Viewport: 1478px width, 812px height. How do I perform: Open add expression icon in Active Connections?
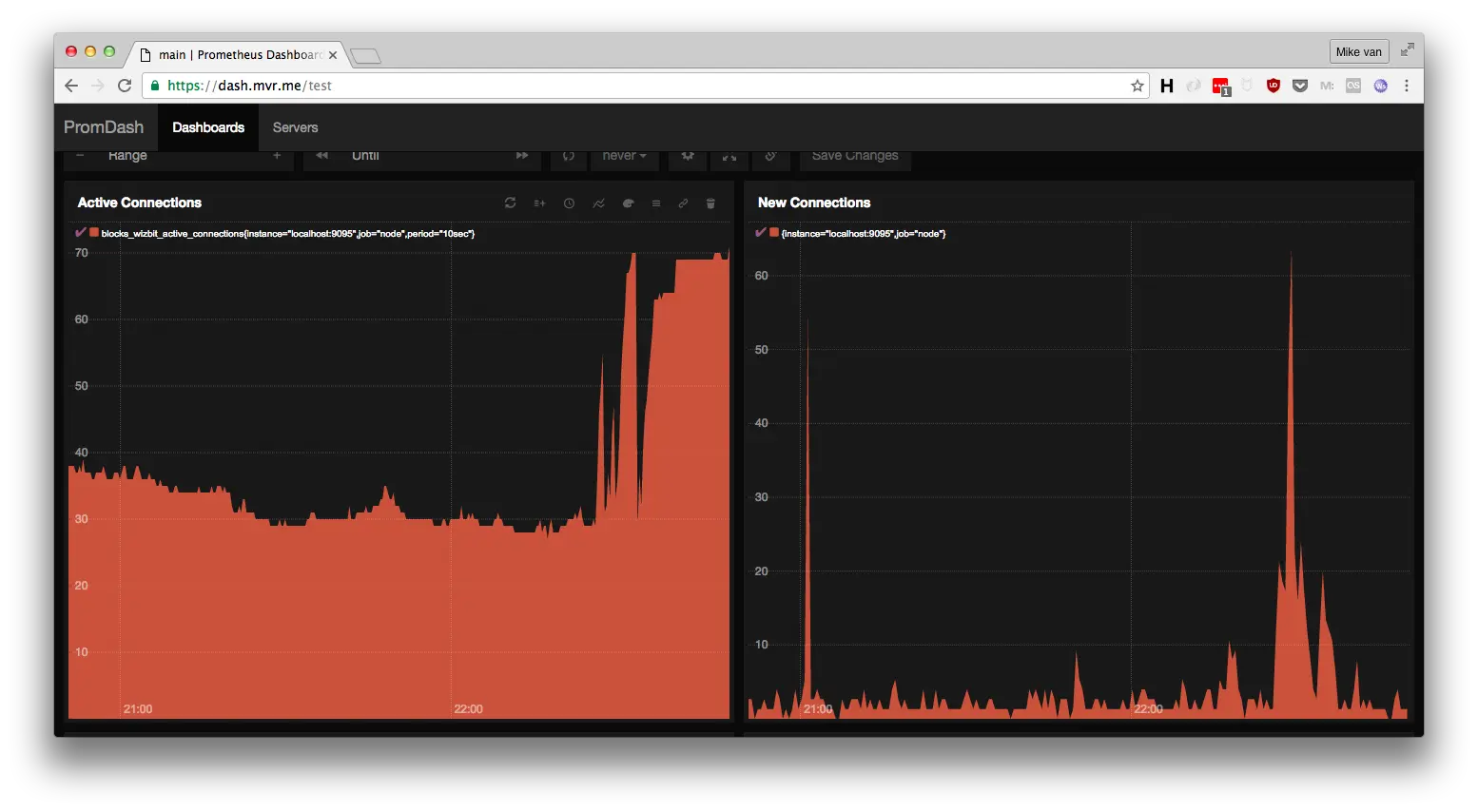(539, 203)
